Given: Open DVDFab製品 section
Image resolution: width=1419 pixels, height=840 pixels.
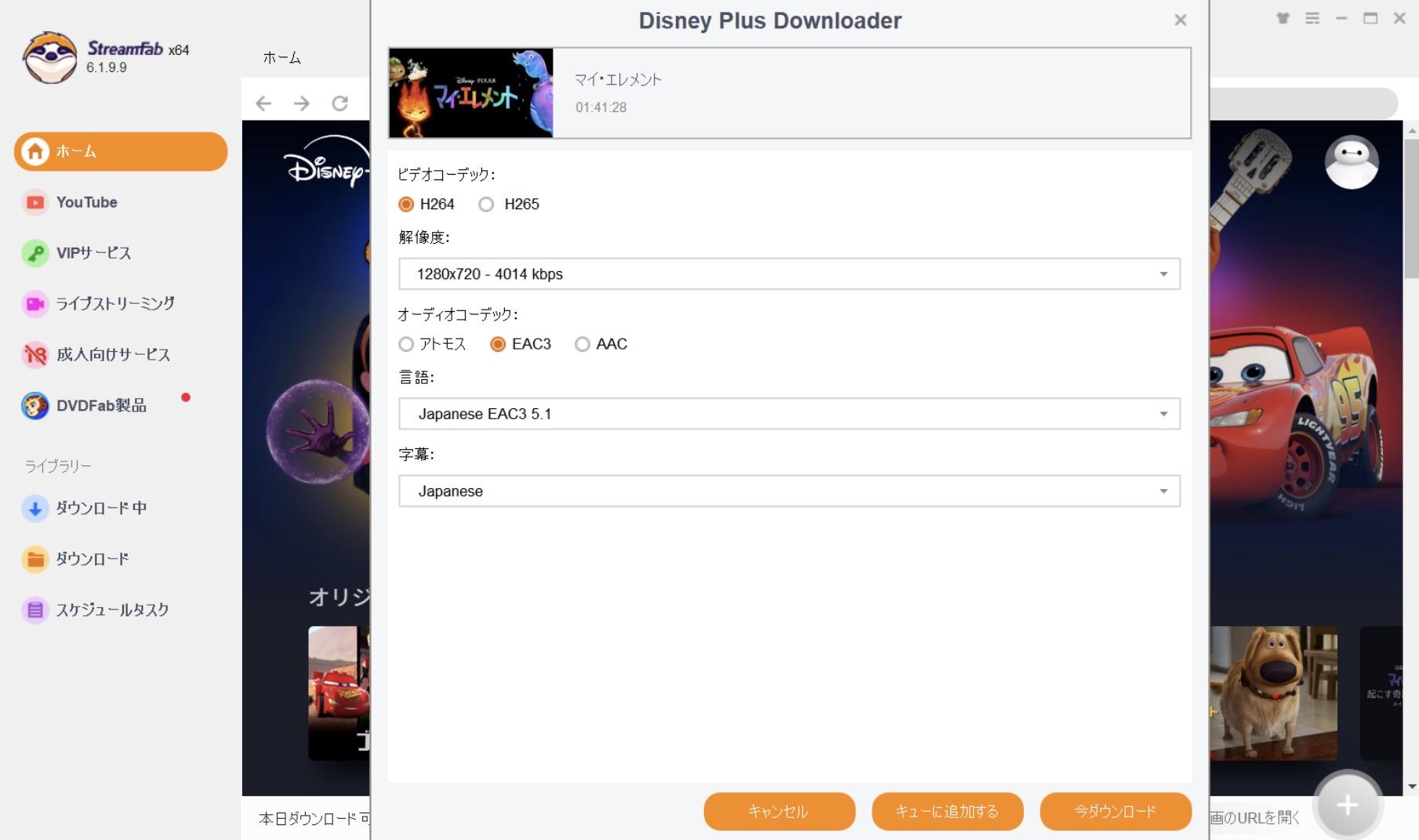Looking at the screenshot, I should (x=101, y=405).
